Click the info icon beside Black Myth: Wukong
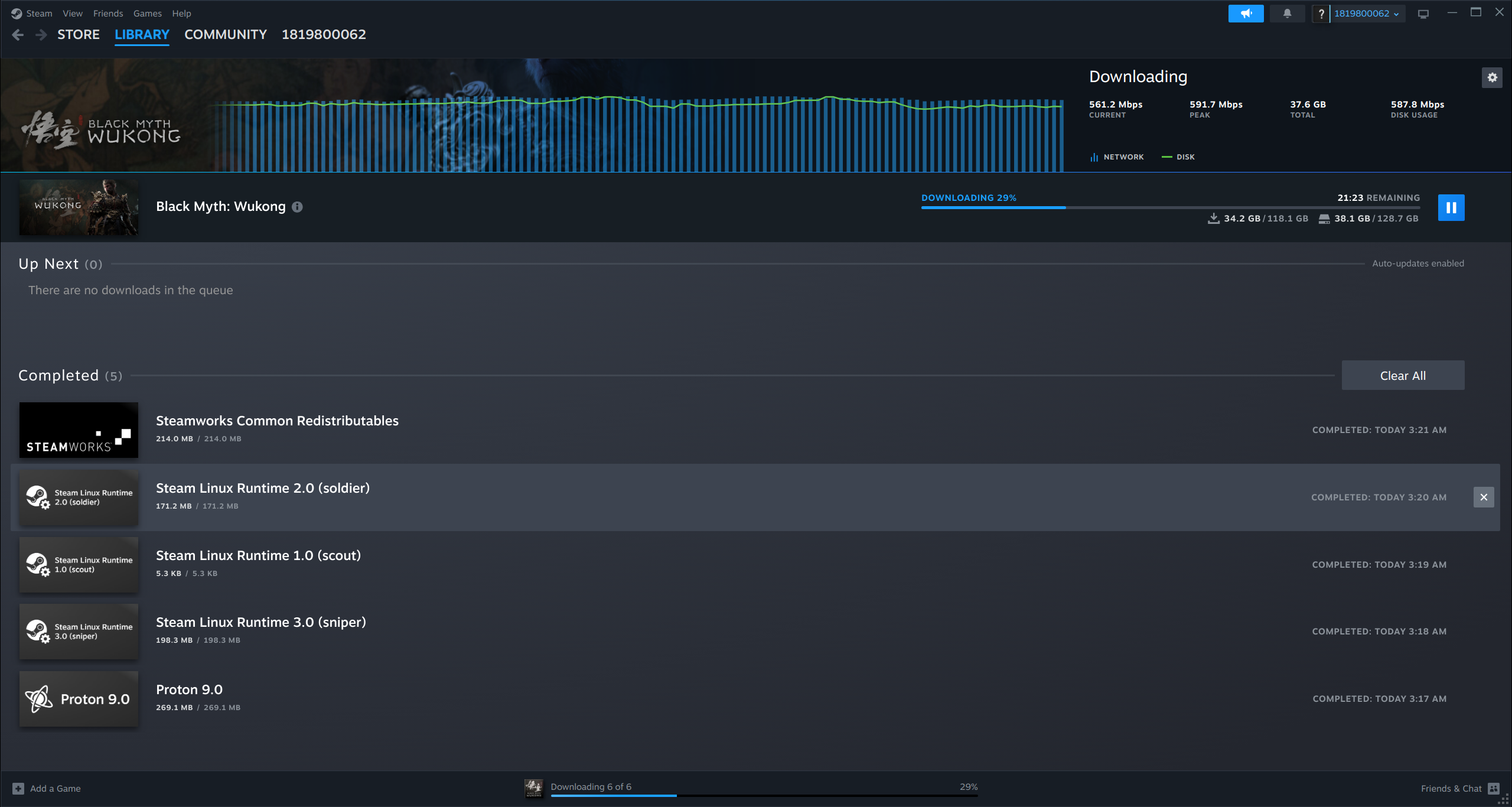The height and width of the screenshot is (807, 1512). point(298,207)
